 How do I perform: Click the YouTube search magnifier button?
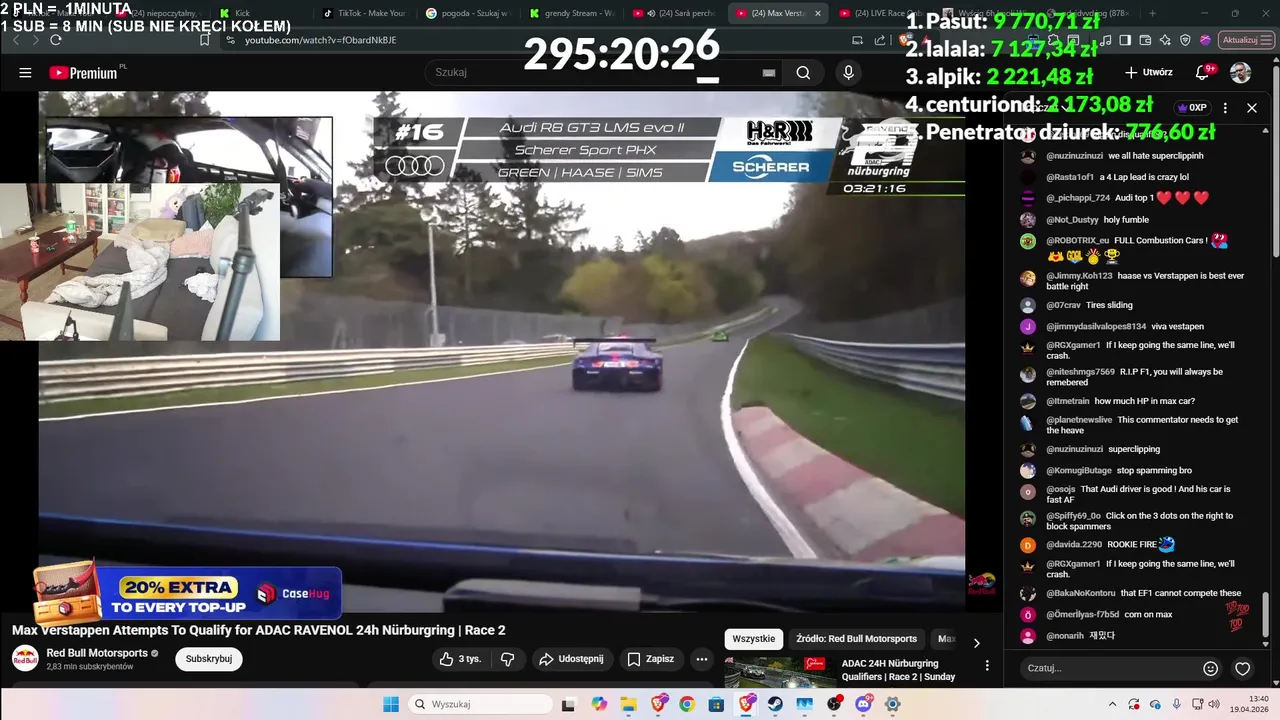click(x=803, y=73)
